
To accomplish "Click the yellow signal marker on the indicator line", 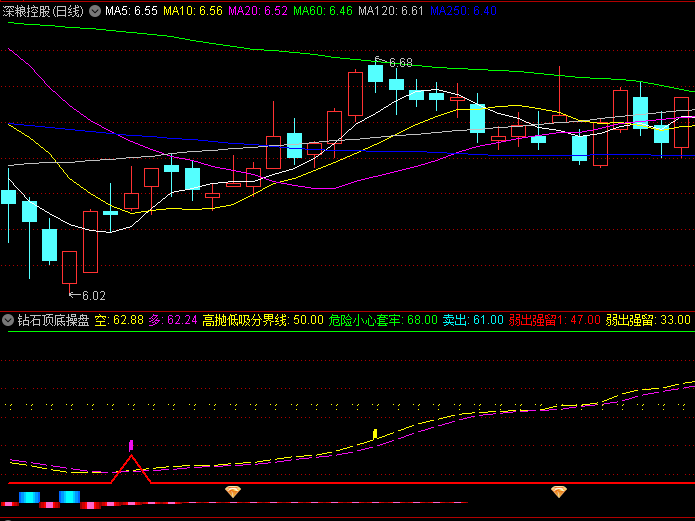I will [375, 434].
